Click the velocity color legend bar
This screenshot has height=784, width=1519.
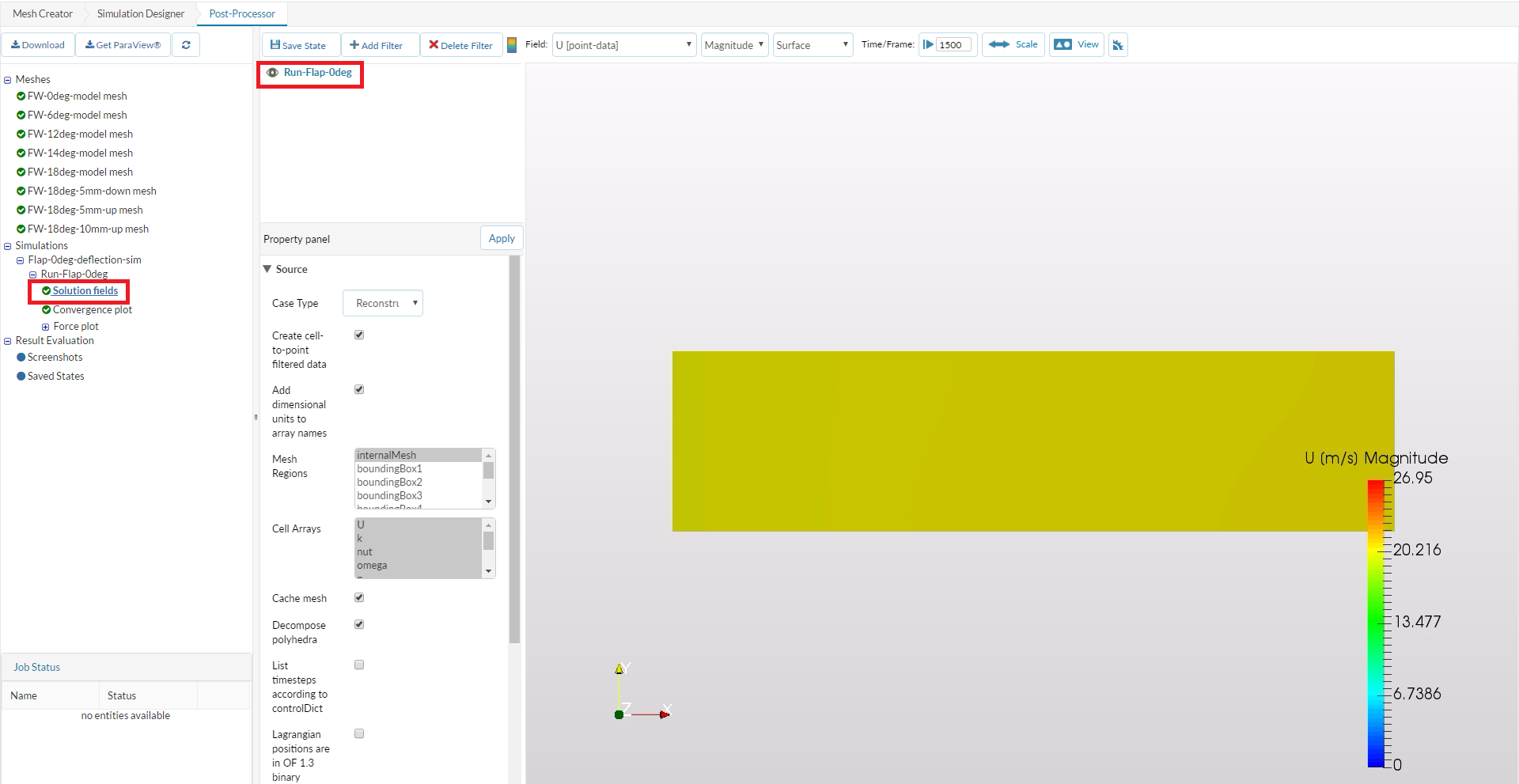click(1376, 623)
